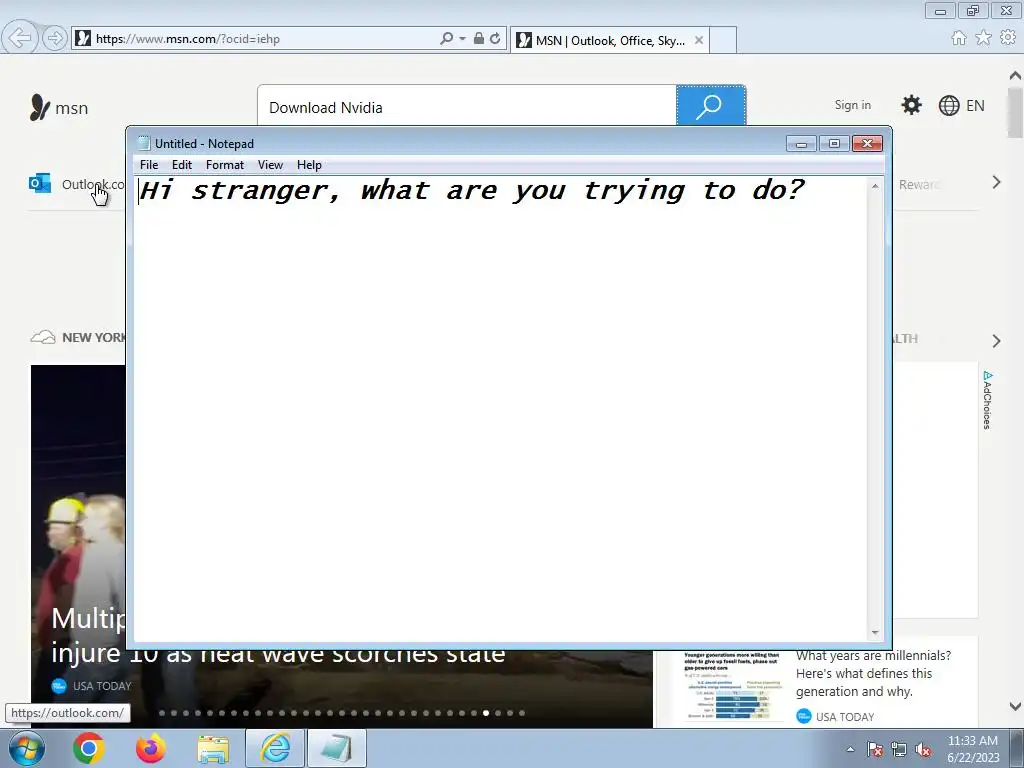Image resolution: width=1024 pixels, height=768 pixels.
Task: Click the network tray icon
Action: 899,749
